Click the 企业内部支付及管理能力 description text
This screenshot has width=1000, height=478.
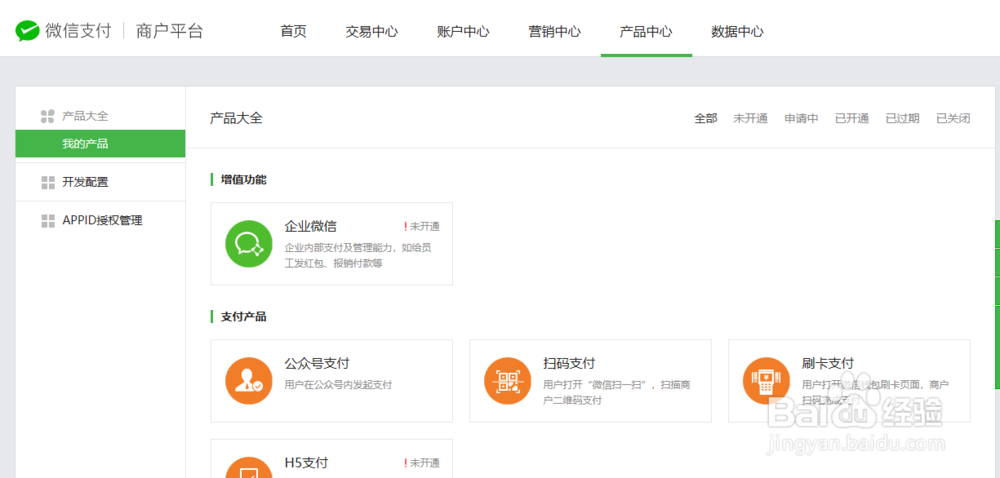point(358,255)
